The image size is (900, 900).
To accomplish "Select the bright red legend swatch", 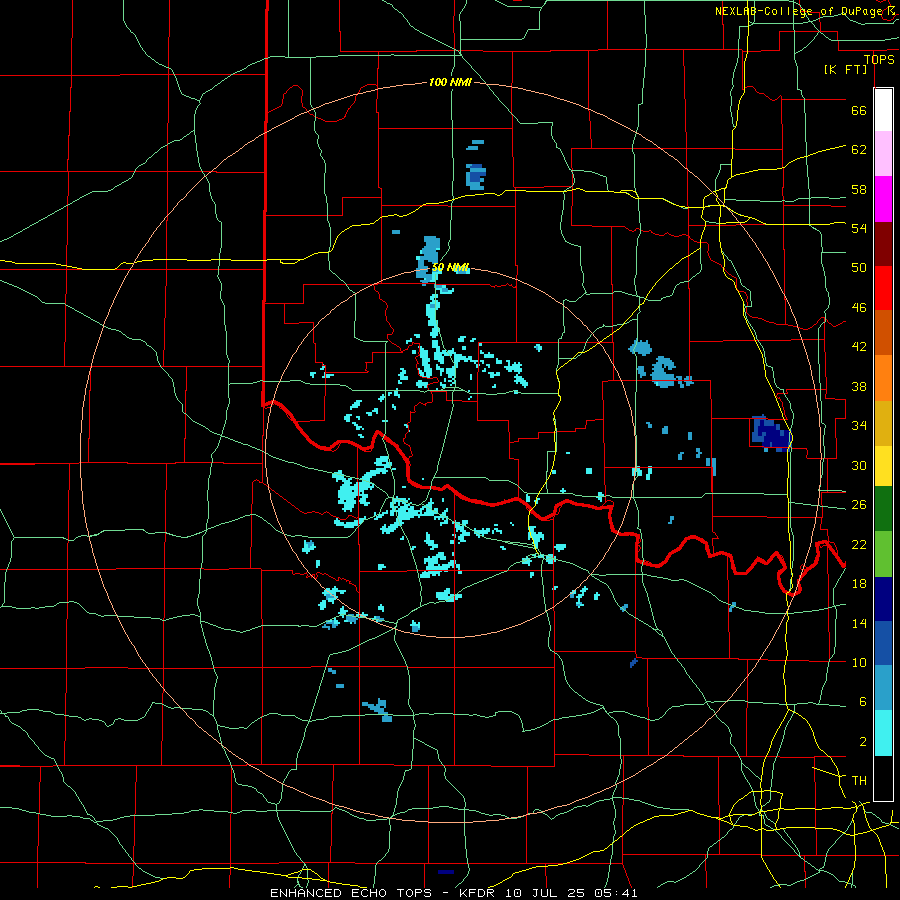I will point(883,288).
